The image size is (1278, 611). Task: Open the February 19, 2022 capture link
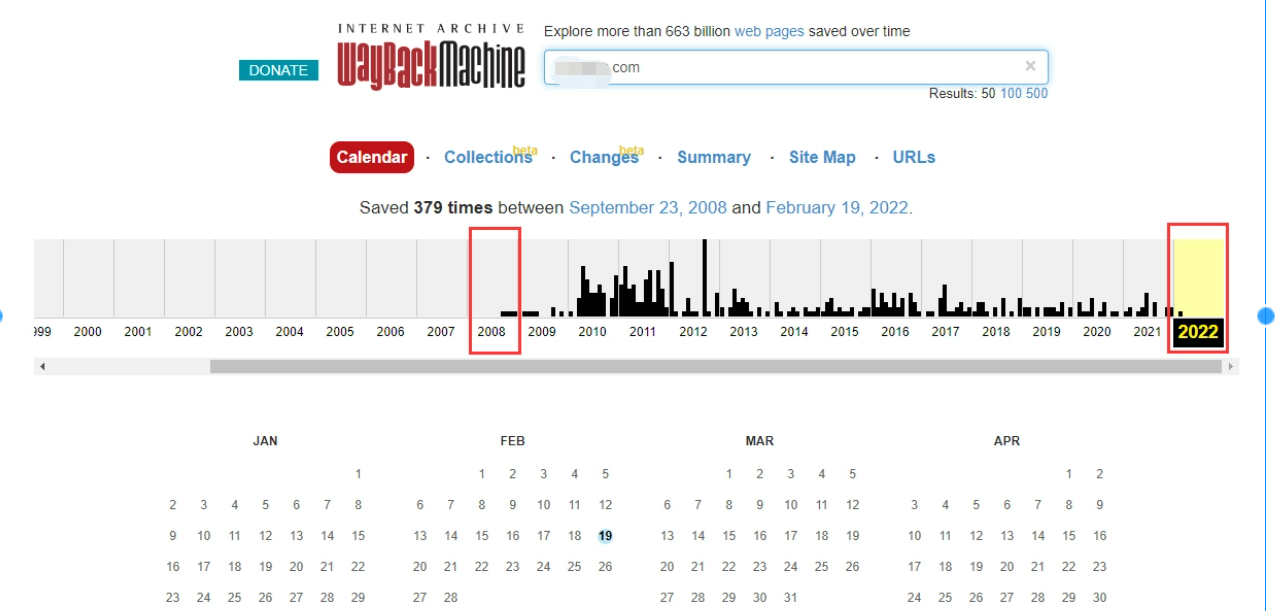pyautogui.click(x=837, y=208)
